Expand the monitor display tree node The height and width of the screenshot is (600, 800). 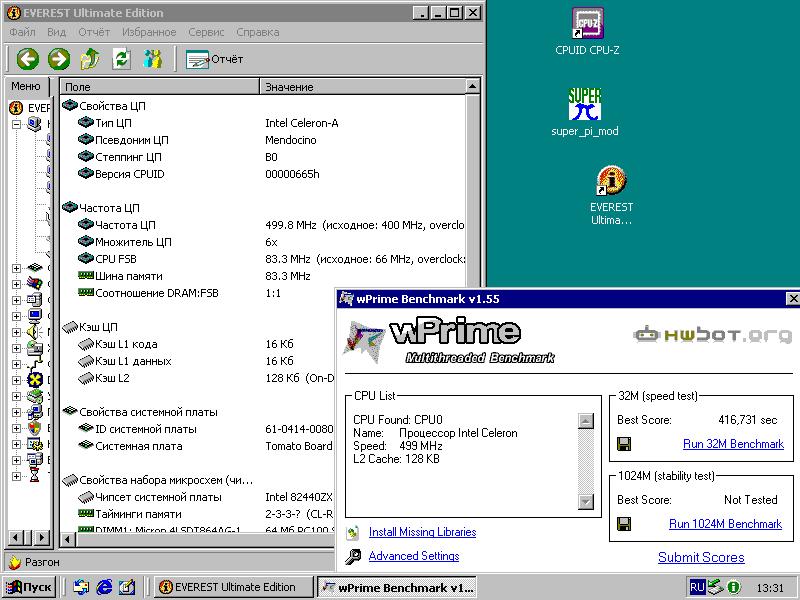pyautogui.click(x=16, y=316)
